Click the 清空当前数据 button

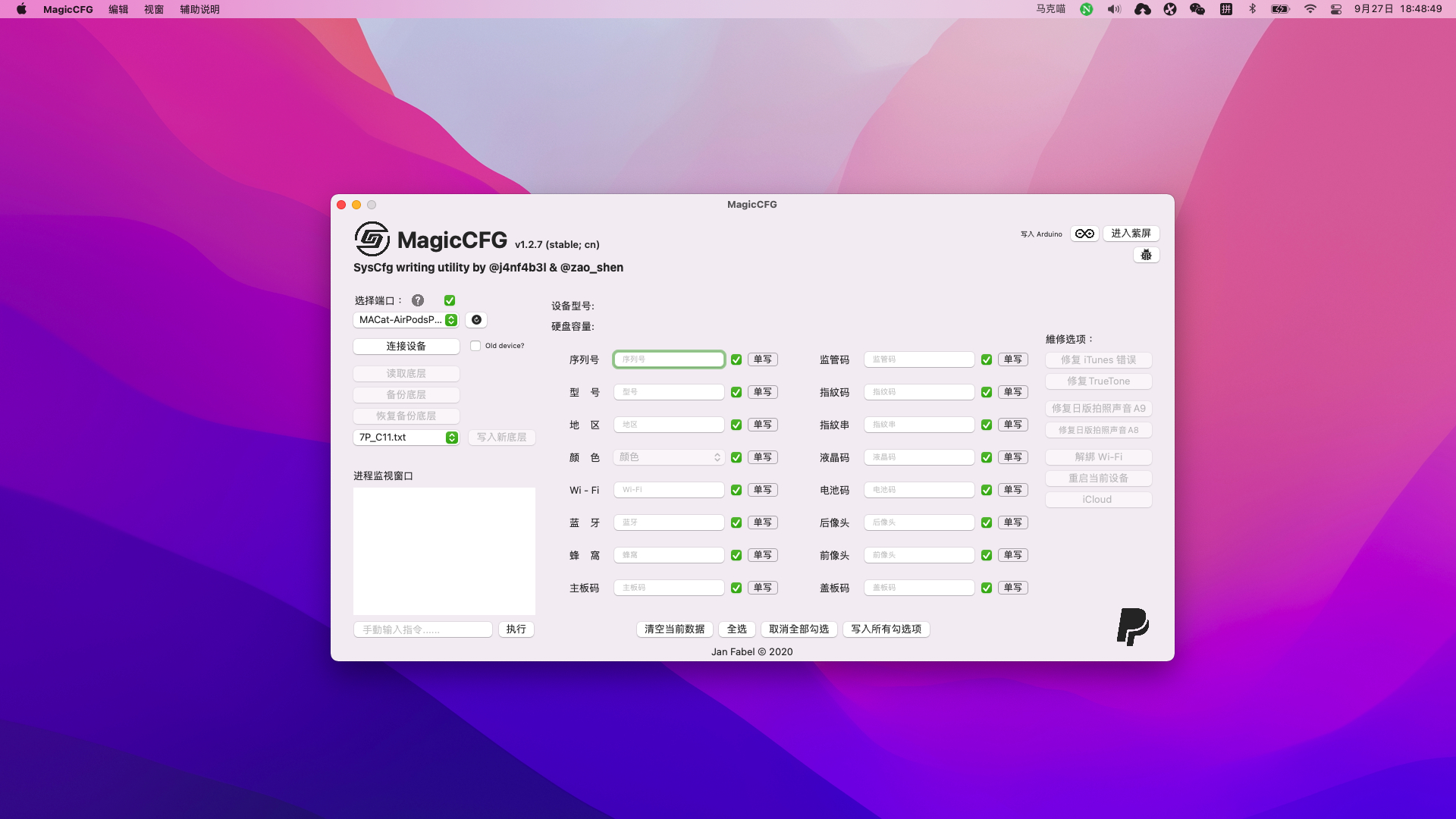675,629
